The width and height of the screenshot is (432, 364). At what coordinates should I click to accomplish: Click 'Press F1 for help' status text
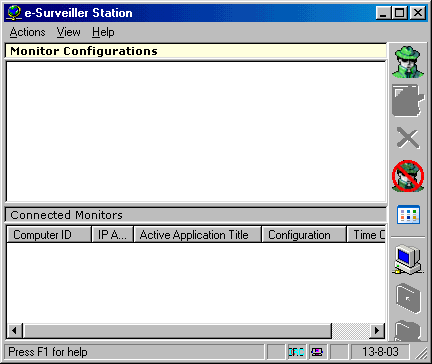click(x=48, y=352)
